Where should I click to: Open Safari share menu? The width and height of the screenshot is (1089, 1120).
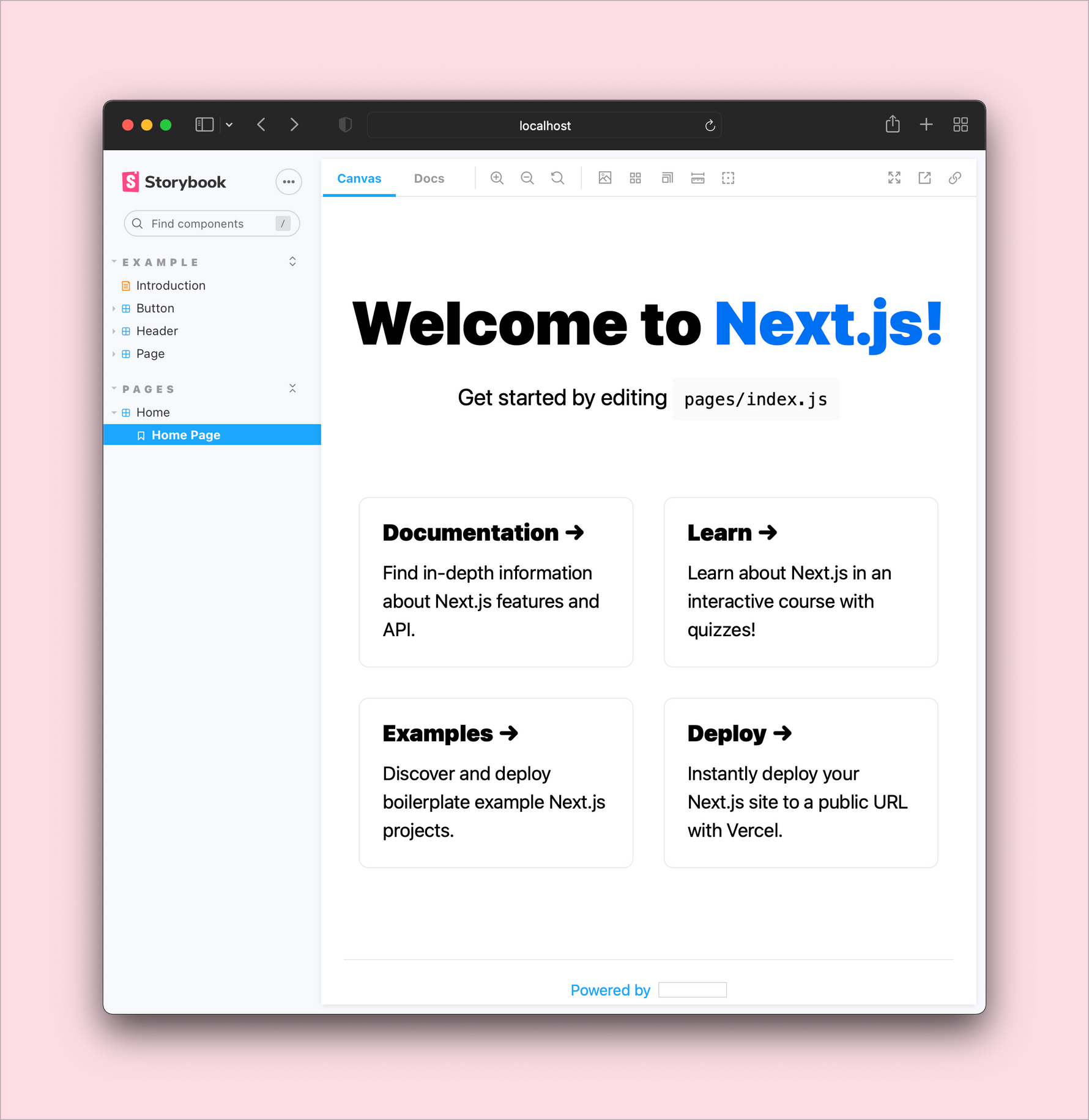pyautogui.click(x=893, y=124)
